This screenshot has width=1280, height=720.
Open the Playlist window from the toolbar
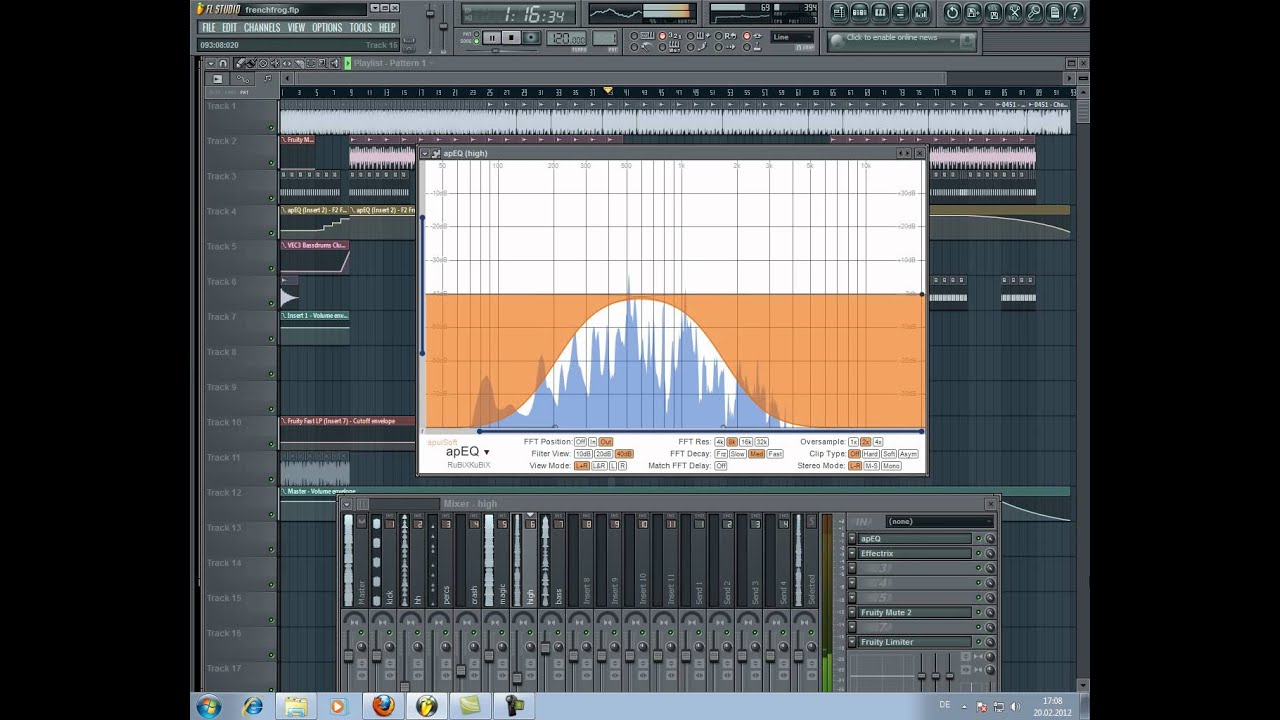pos(839,13)
